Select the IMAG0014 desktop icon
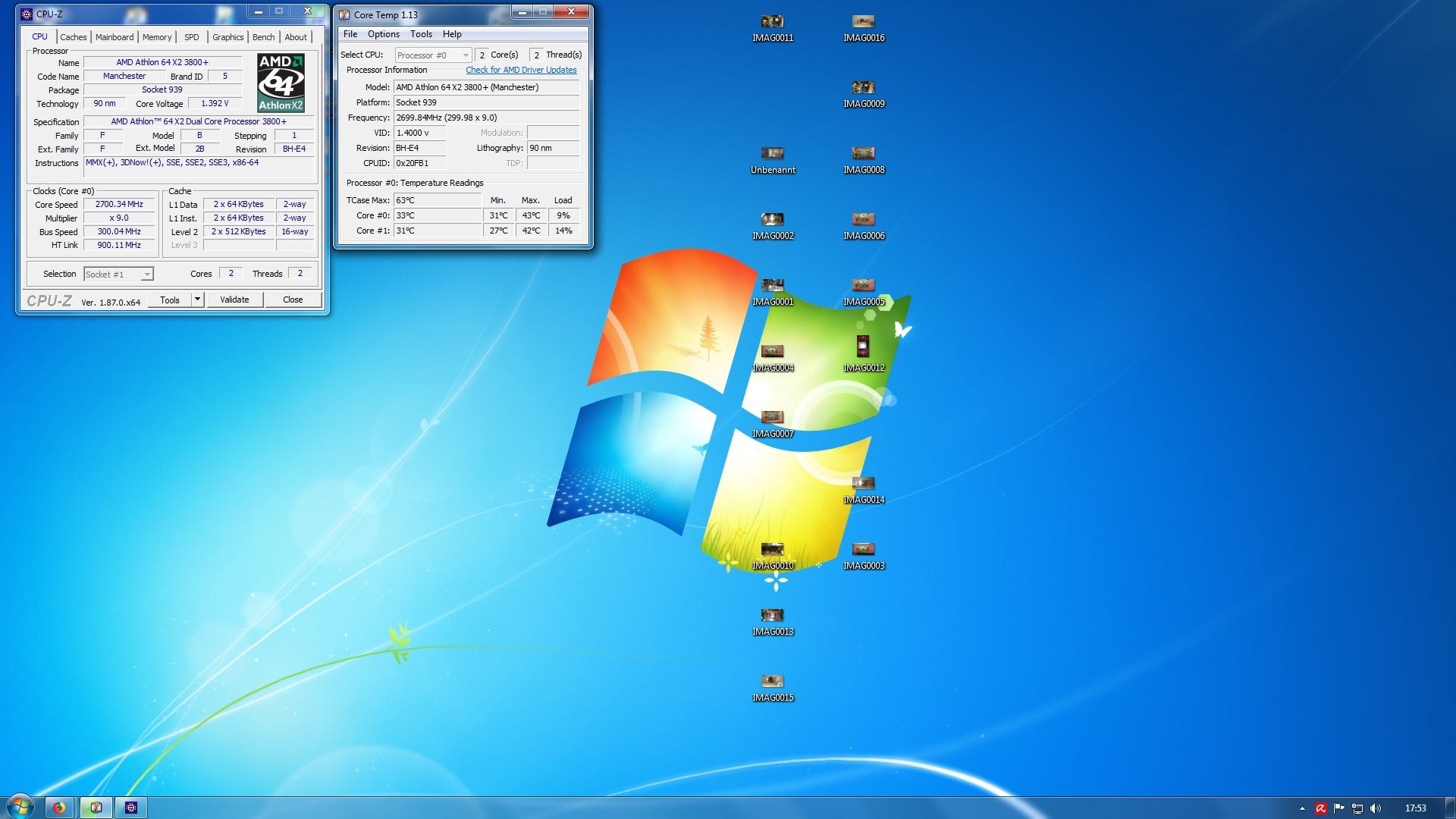 863,490
